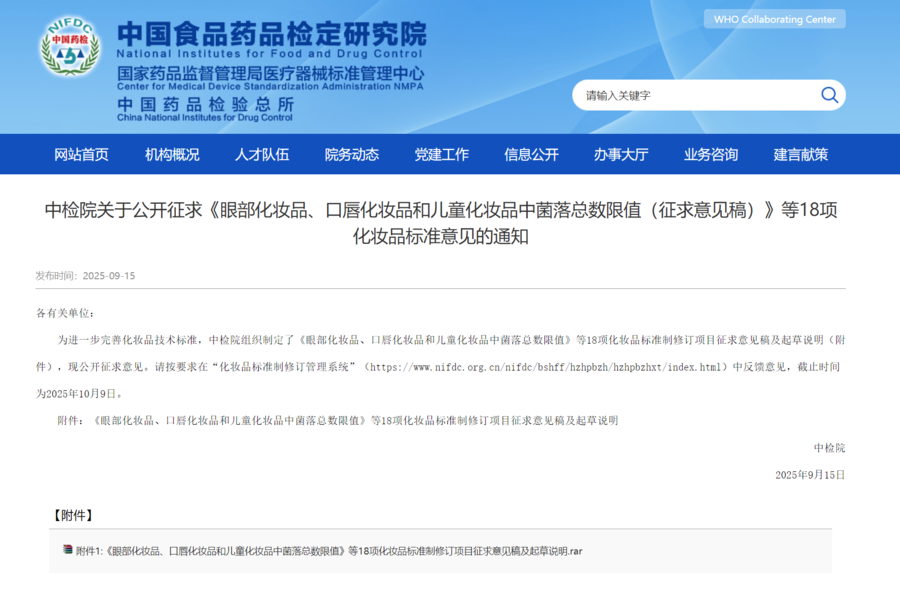Expand the 办事大厅 menu
Viewport: 900px width, 592px height.
coord(621,154)
